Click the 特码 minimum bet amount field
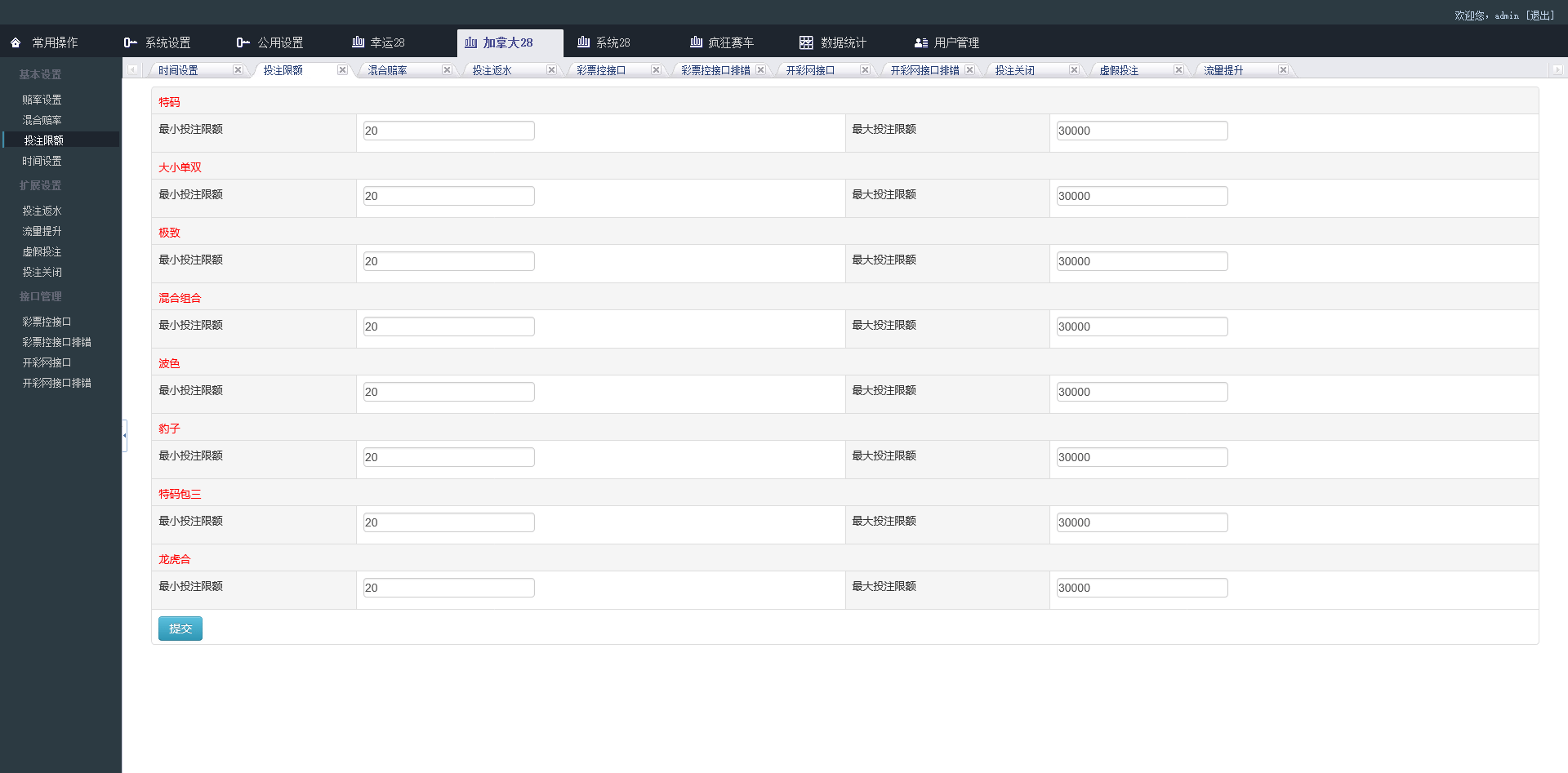This screenshot has width=1568, height=773. pyautogui.click(x=448, y=130)
